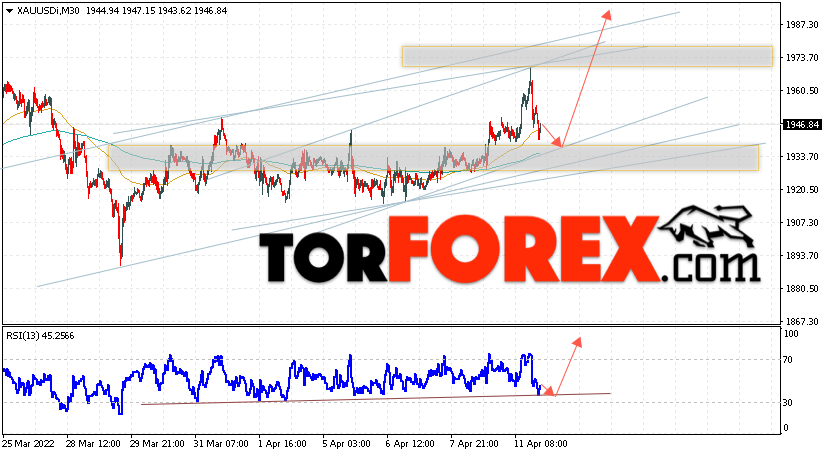Click the 6 Apr 12:00 time label
Screen dimensions: 826x455
pos(411,443)
